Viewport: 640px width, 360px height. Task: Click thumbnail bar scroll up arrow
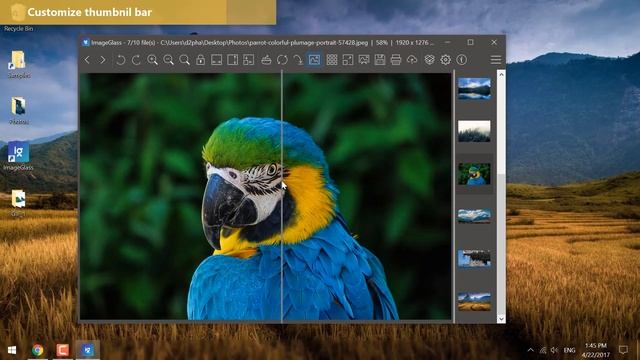pos(501,75)
